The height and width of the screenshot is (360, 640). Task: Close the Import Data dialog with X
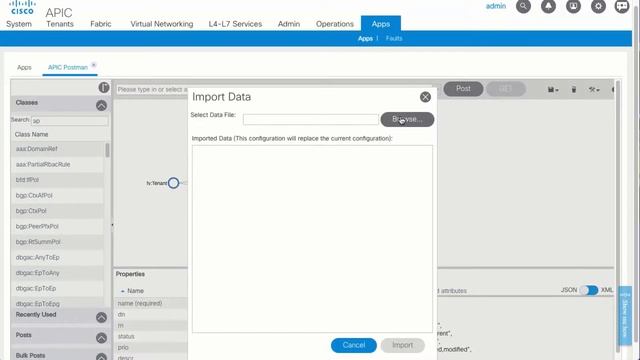[x=425, y=97]
